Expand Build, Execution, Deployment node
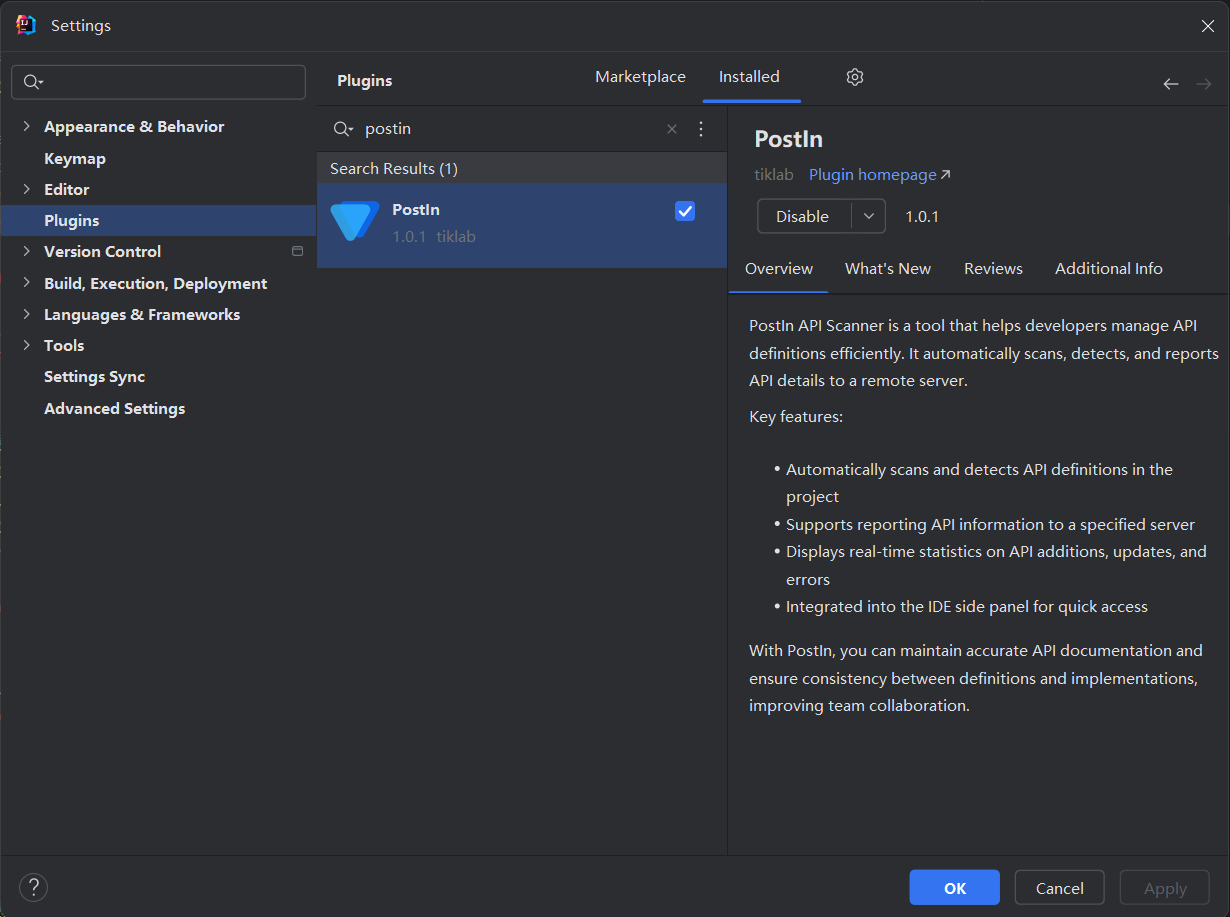This screenshot has width=1230, height=917. click(x=27, y=283)
